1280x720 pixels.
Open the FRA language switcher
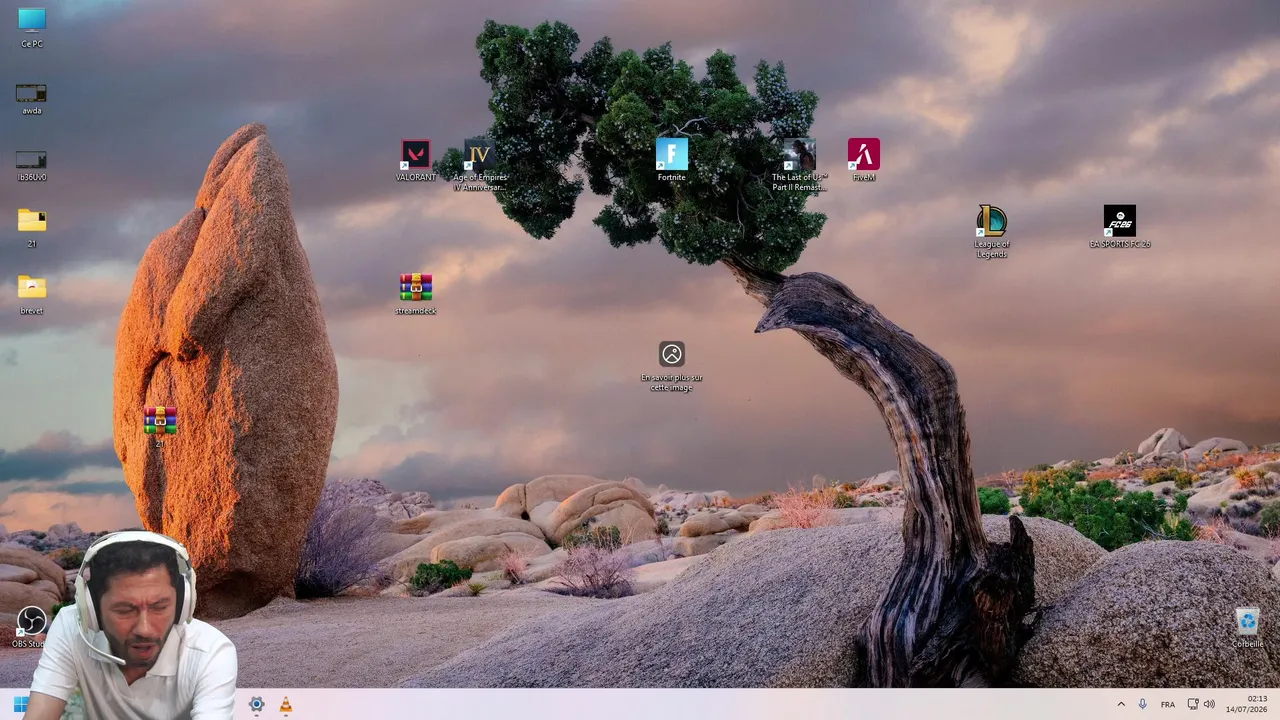click(1167, 704)
